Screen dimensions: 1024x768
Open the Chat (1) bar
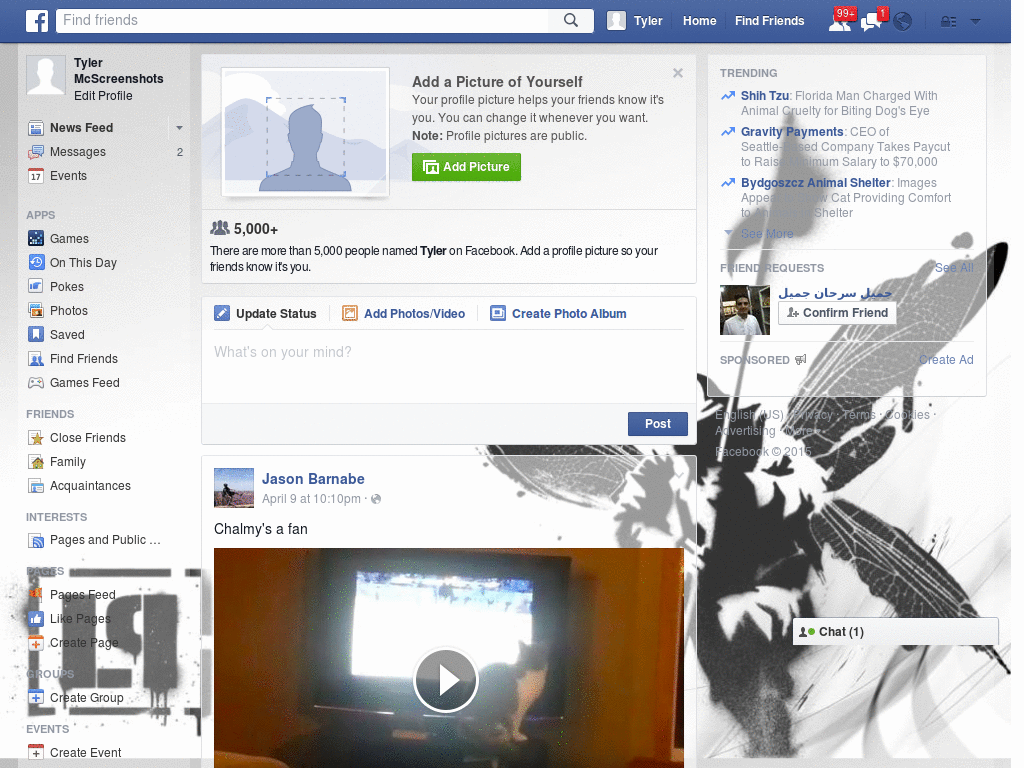pyautogui.click(x=895, y=632)
